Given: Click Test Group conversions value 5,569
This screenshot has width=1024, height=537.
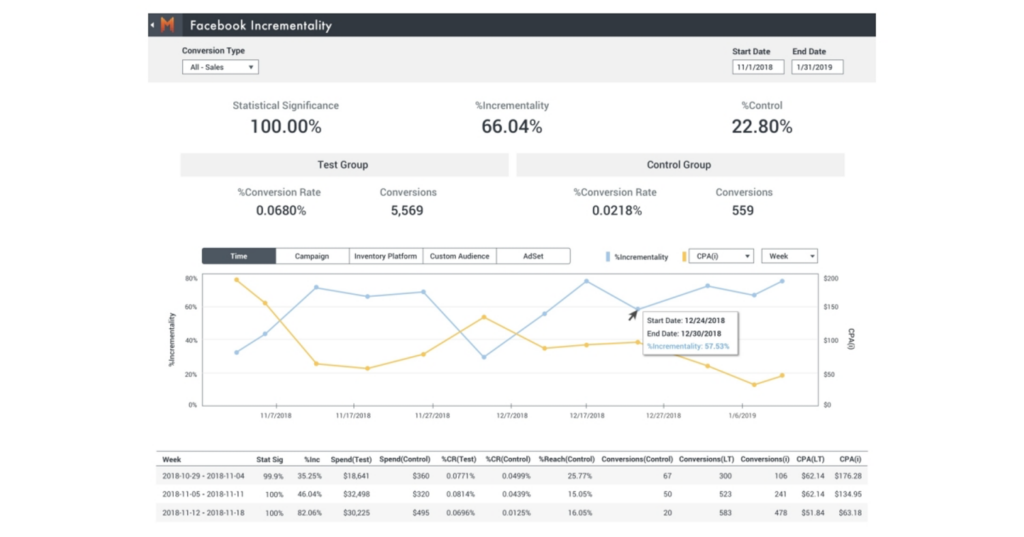Looking at the screenshot, I should pyautogui.click(x=407, y=210).
